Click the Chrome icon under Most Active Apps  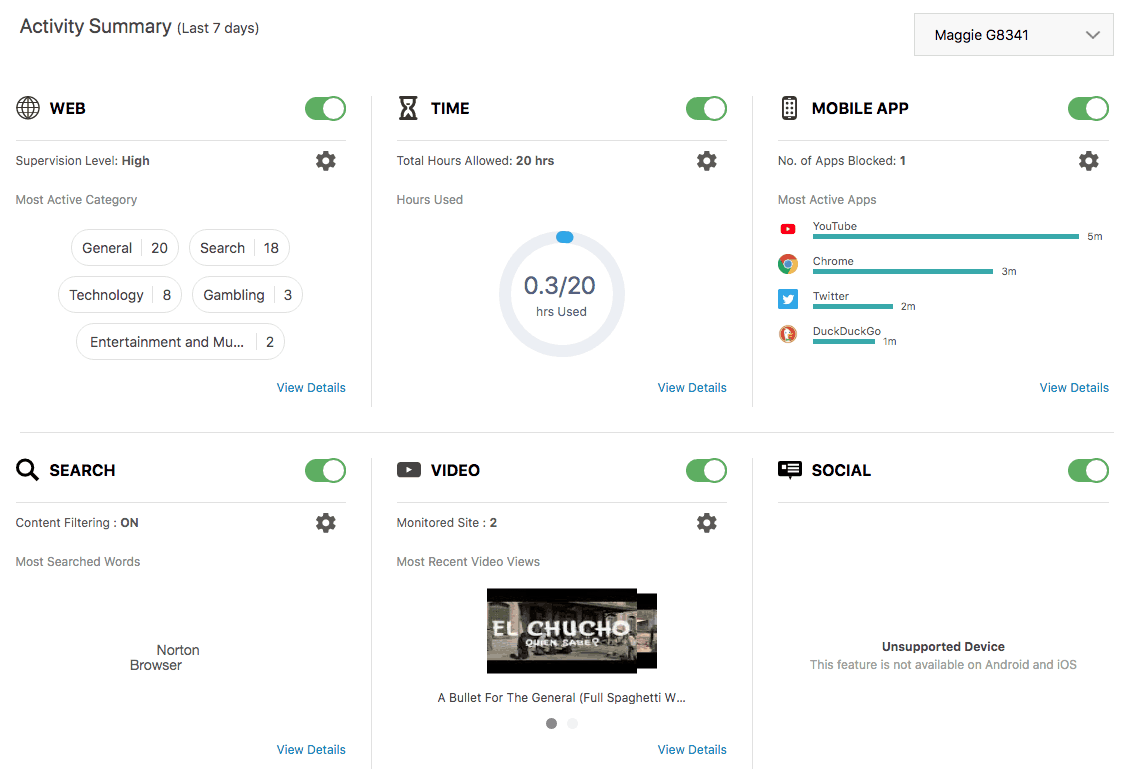(788, 263)
